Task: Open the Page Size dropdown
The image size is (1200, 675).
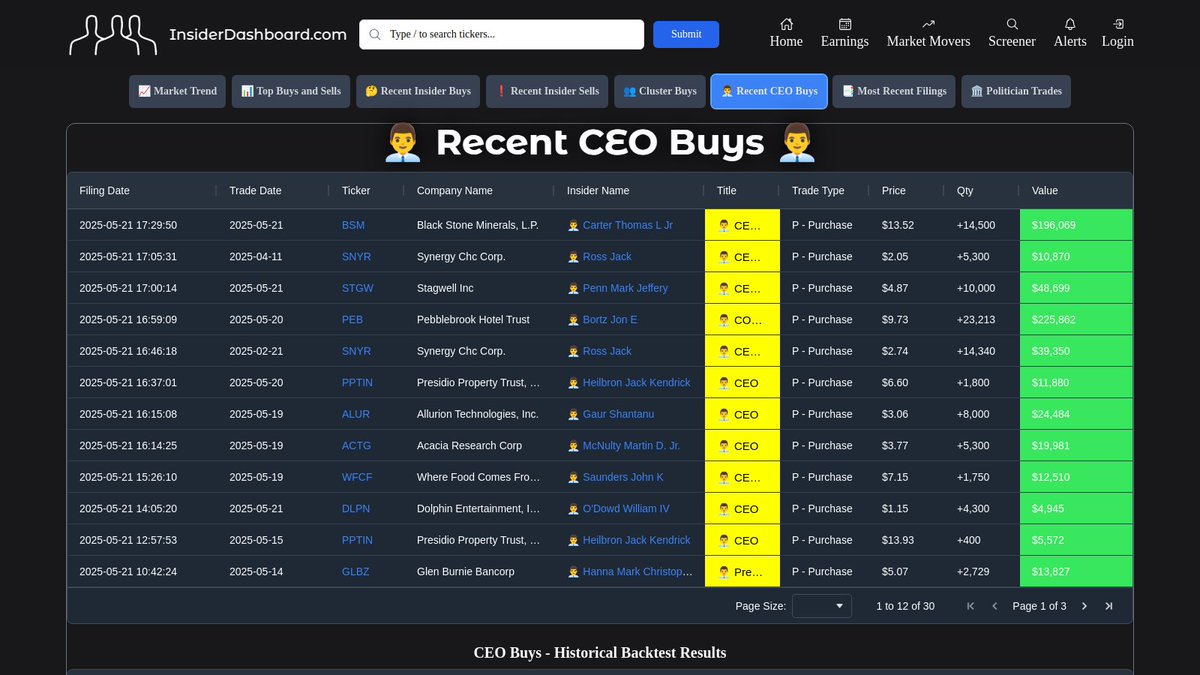Action: 822,606
